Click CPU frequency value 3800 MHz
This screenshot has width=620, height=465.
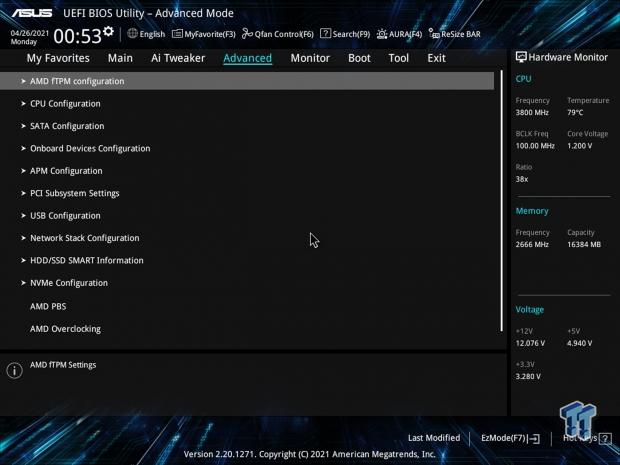(532, 113)
